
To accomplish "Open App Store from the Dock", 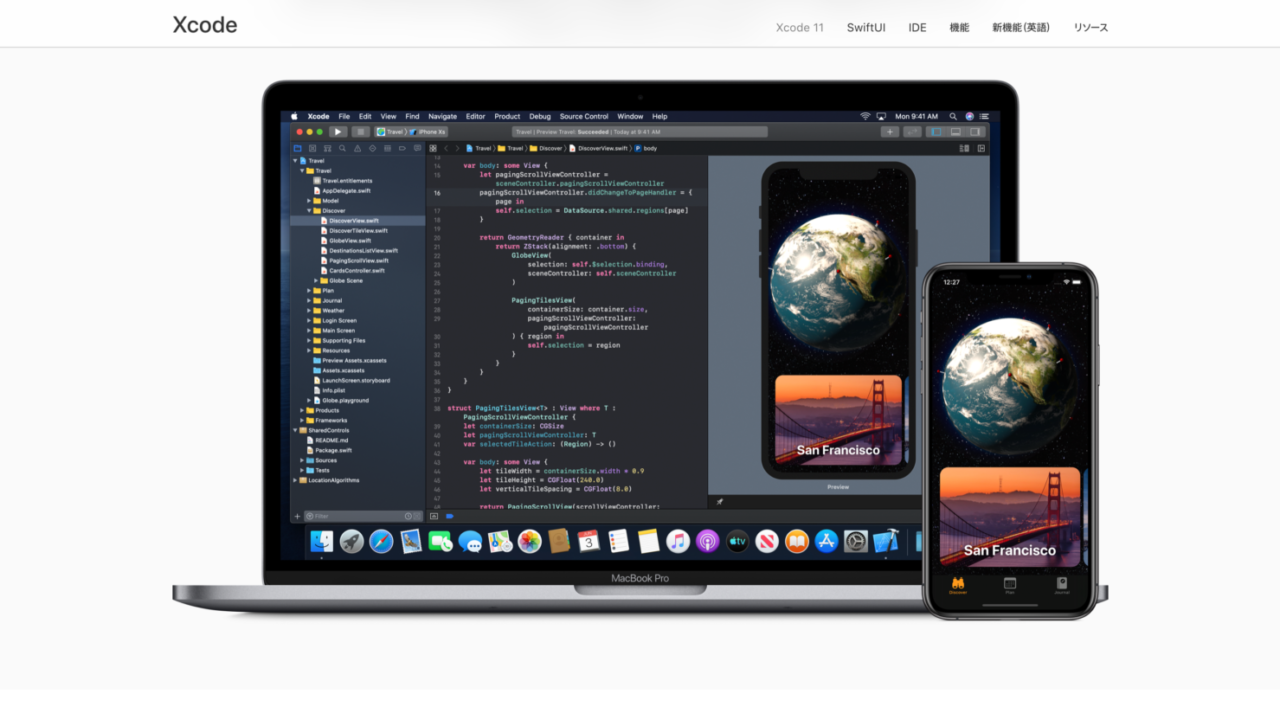I will point(826,541).
